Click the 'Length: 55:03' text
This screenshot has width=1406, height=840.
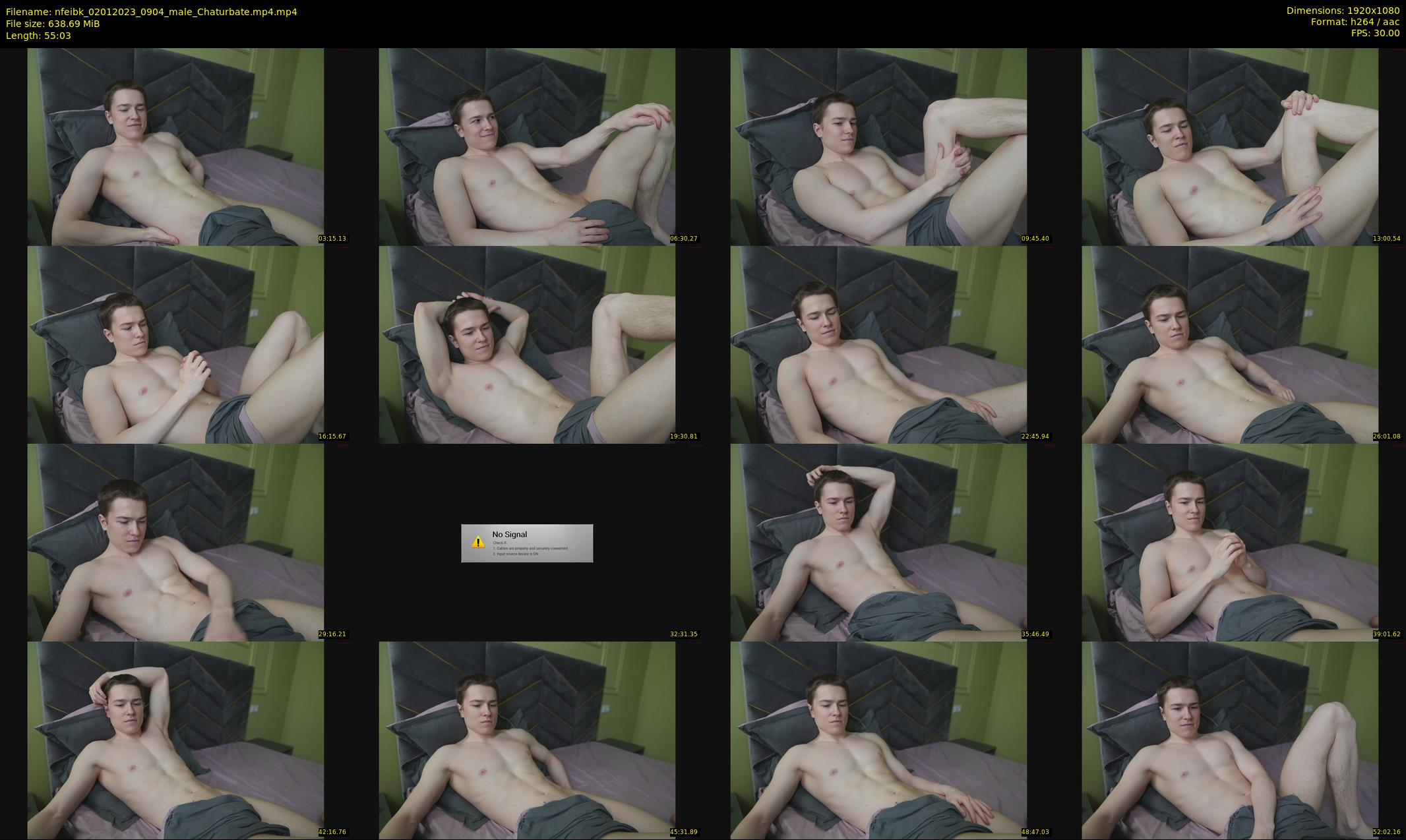(38, 36)
